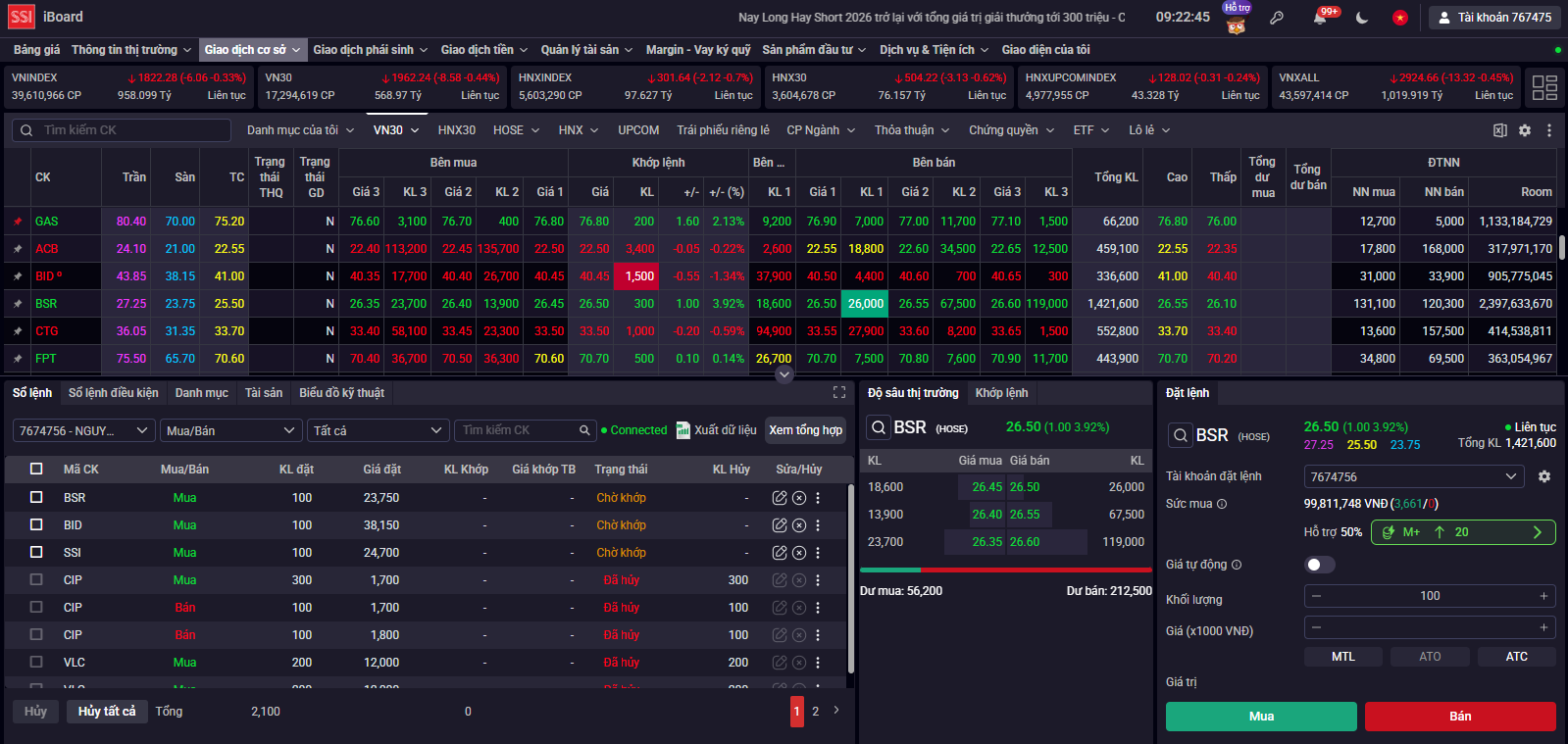This screenshot has height=744, width=1568.
Task: Click the green Mua button
Action: [x=1261, y=717]
